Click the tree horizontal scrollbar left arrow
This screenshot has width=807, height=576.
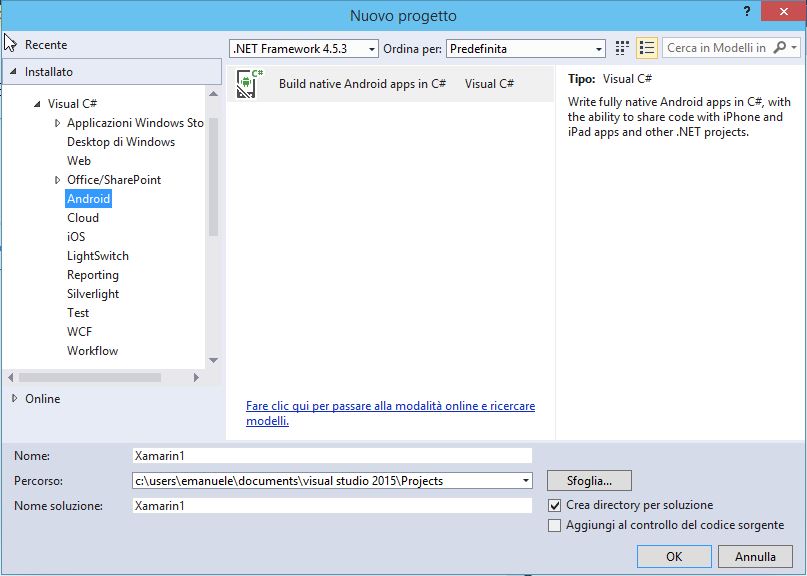[10, 377]
